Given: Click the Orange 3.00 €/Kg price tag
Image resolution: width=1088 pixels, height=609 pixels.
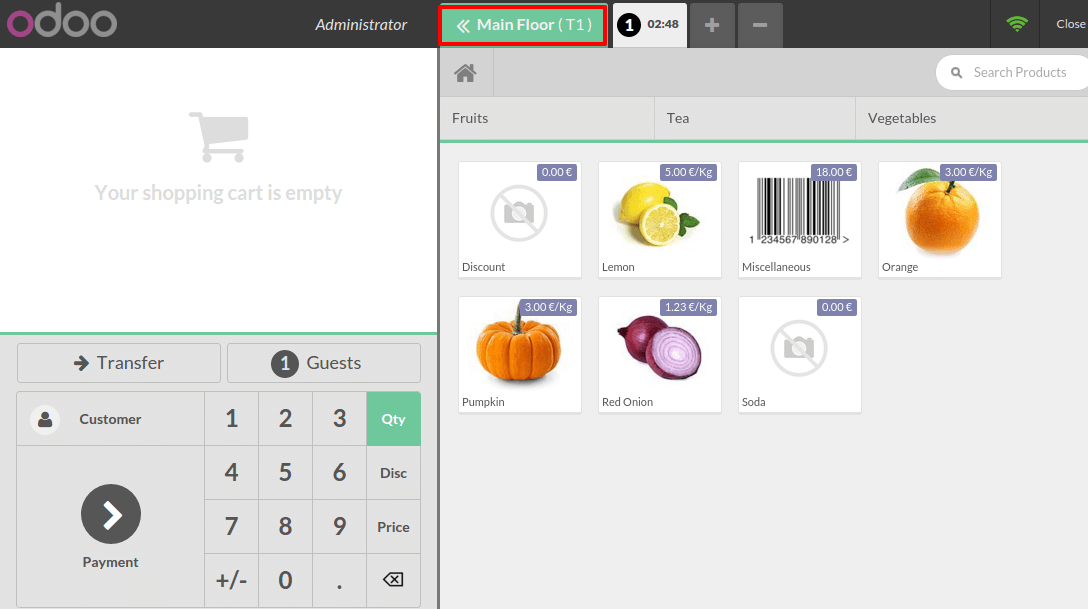Looking at the screenshot, I should click(x=969, y=172).
